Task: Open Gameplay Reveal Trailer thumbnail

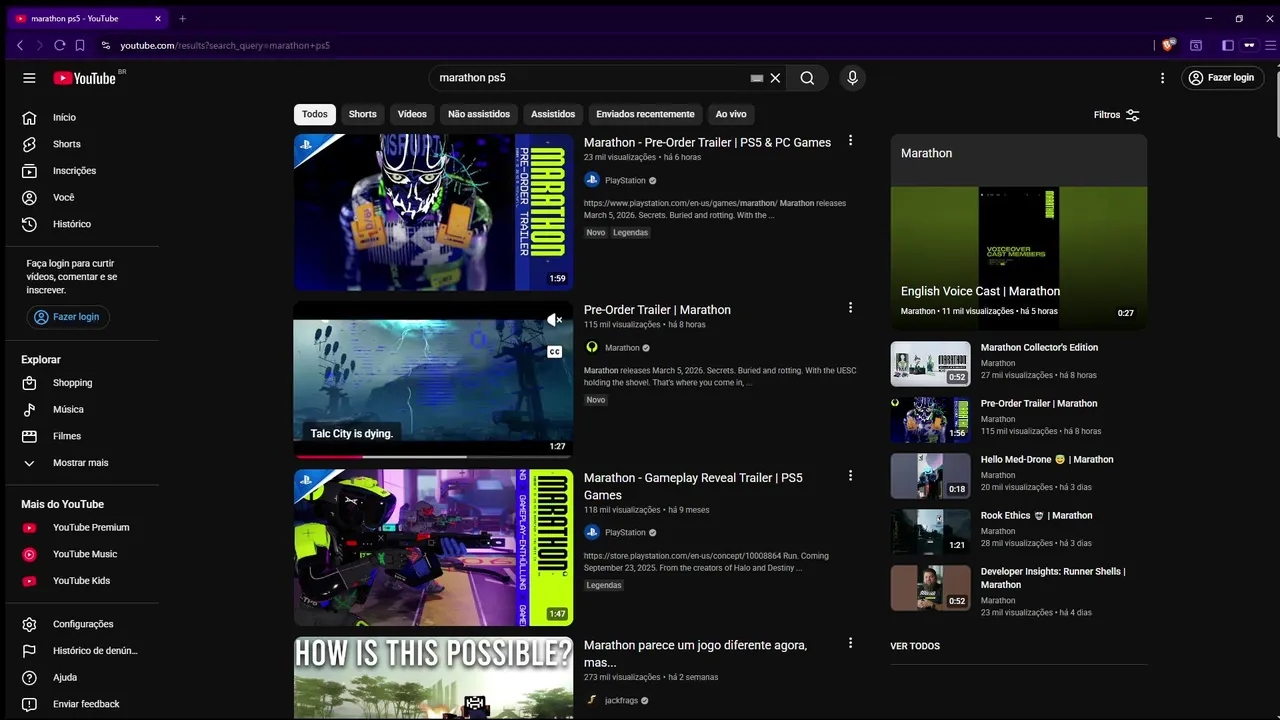Action: click(433, 548)
